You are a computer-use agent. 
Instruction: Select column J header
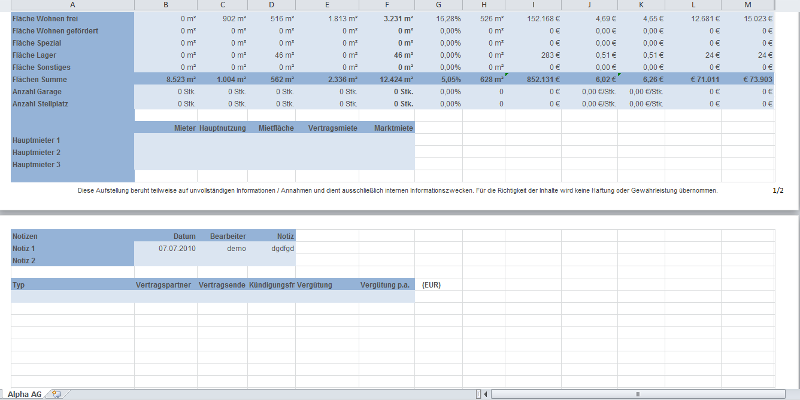(x=589, y=5)
